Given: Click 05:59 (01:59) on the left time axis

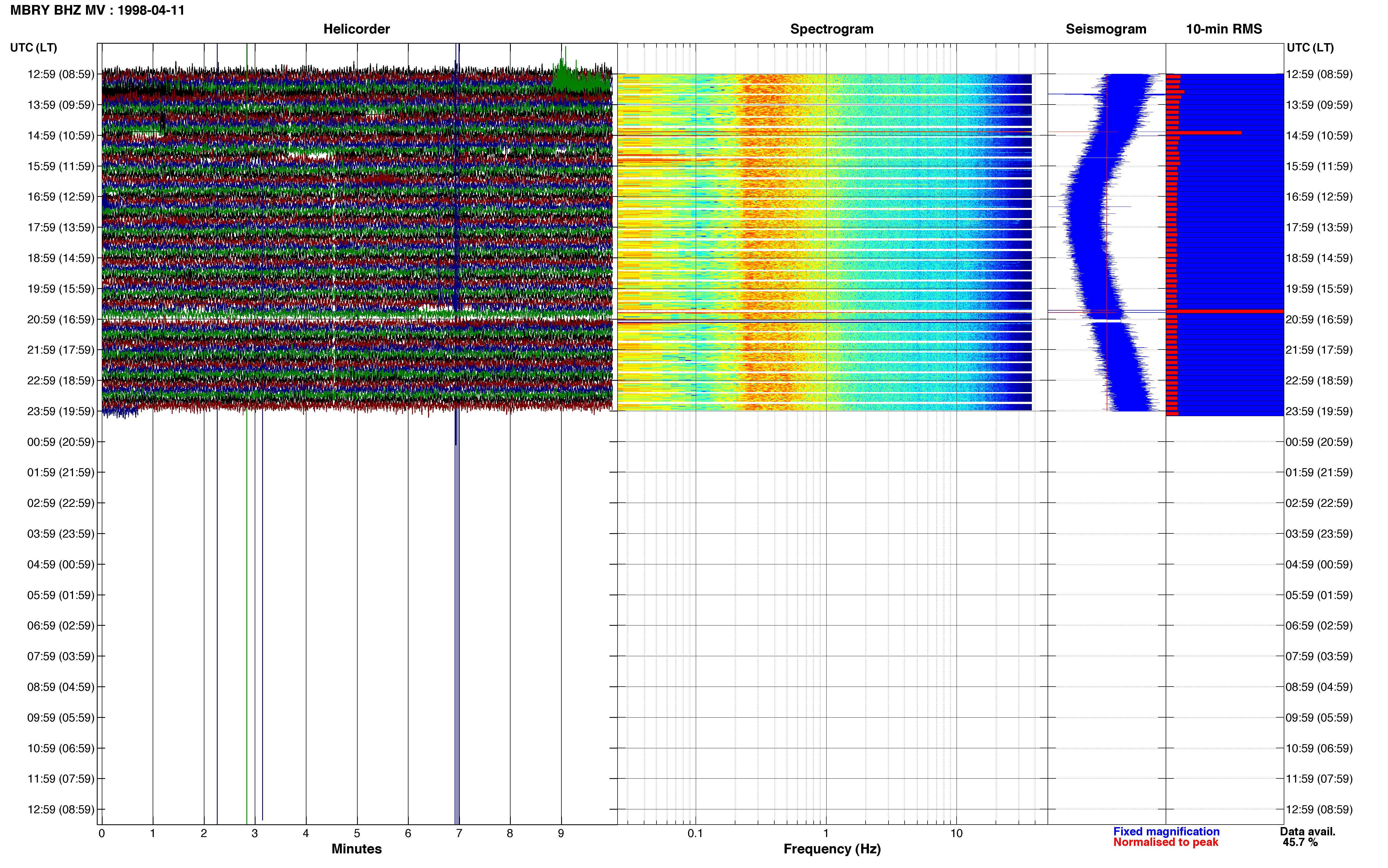Looking at the screenshot, I should pyautogui.click(x=61, y=595).
